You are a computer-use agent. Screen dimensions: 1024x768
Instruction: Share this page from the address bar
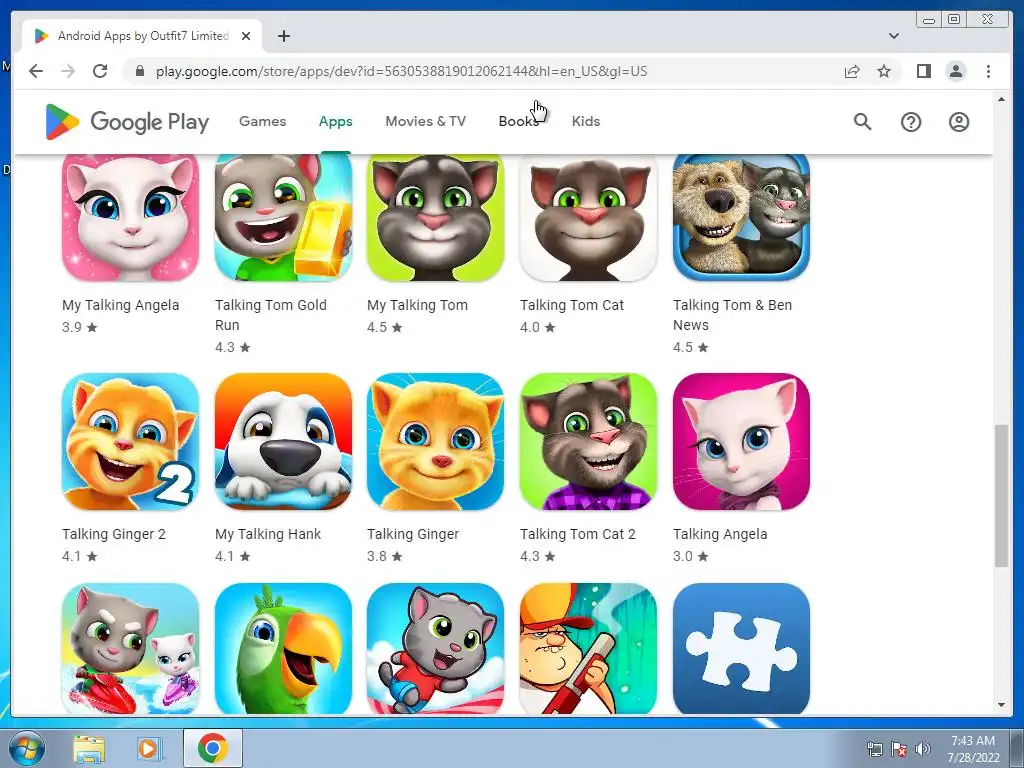click(852, 71)
